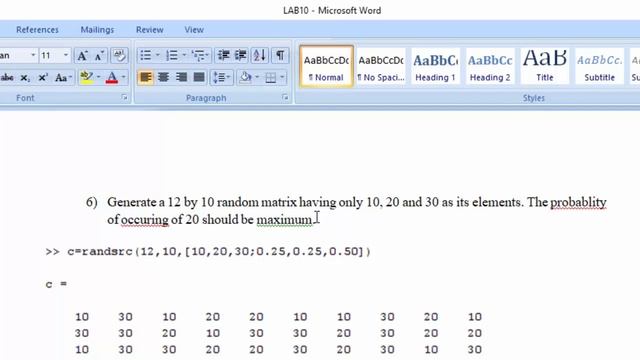Apply yellow text highlight color
640x360 pixels.
[x=87, y=78]
